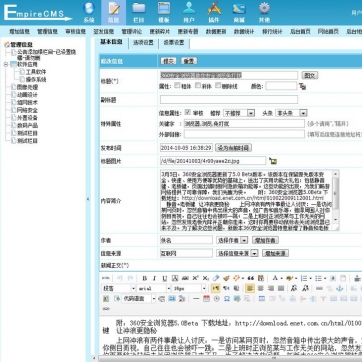Click the highlighted left-align icon
This screenshot has width=362, height=362.
click(x=250, y=288)
